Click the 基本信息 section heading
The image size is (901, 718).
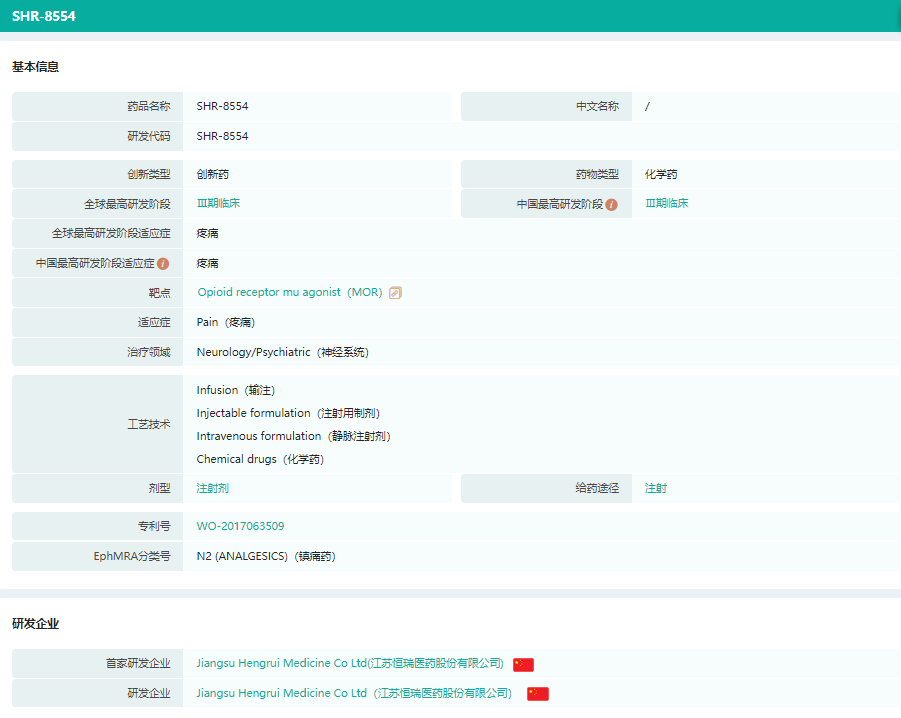[35, 67]
